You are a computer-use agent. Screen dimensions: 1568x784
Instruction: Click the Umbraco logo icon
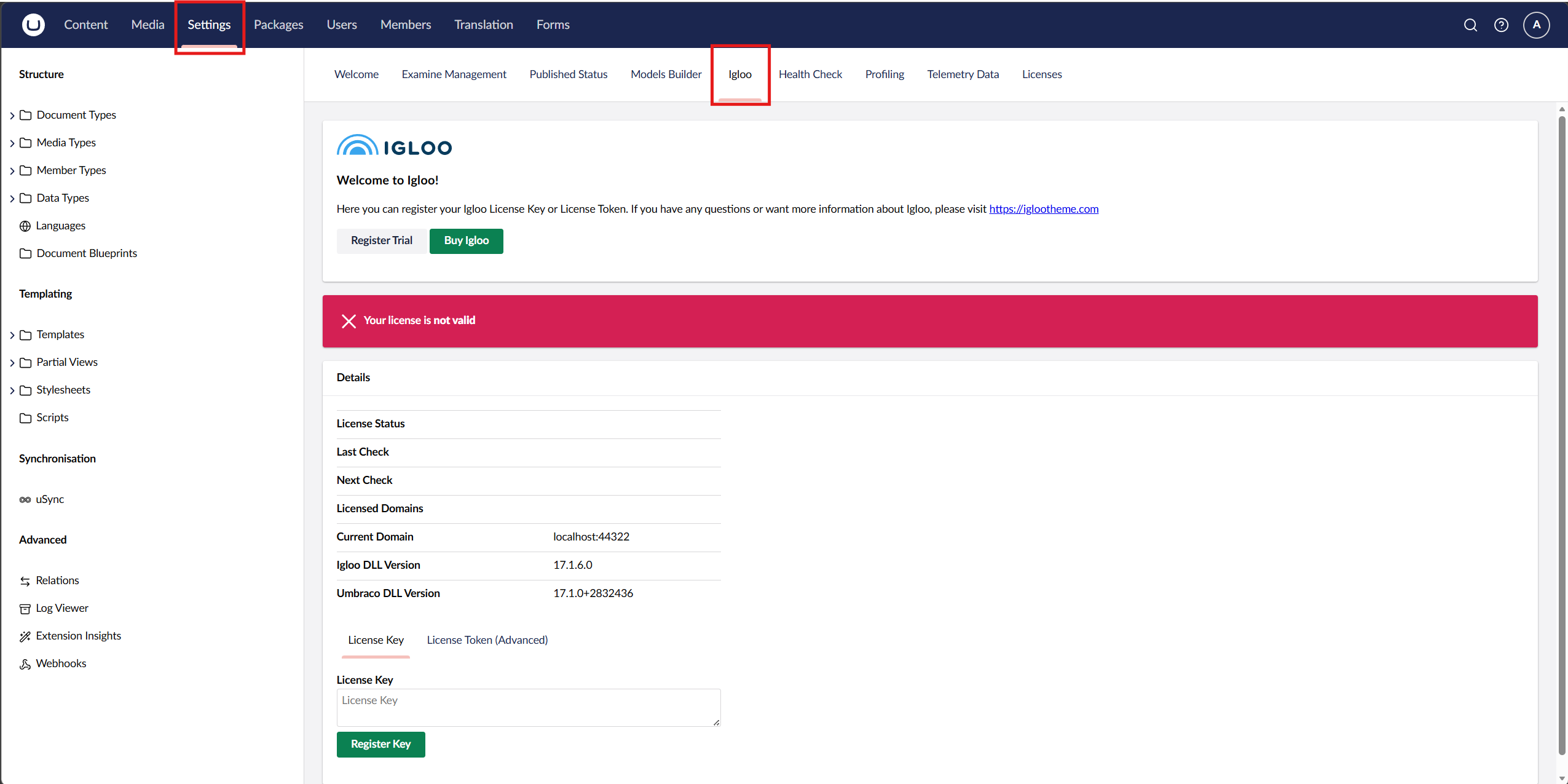pos(33,25)
